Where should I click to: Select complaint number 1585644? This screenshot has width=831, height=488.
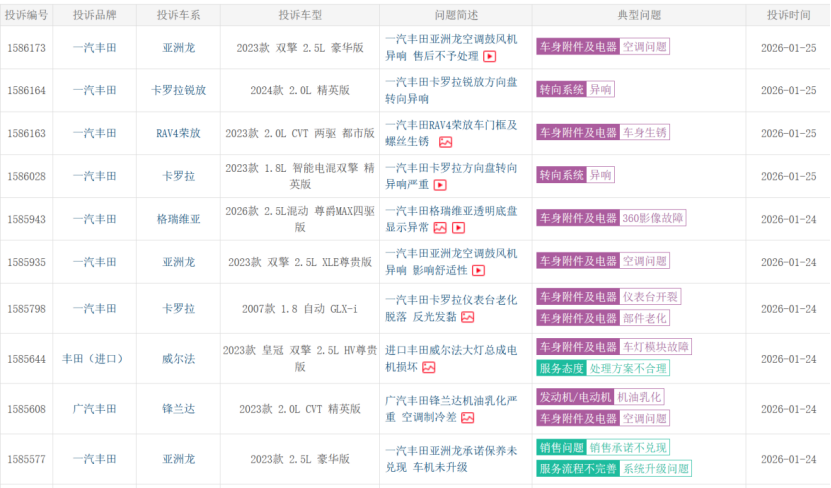(26, 359)
